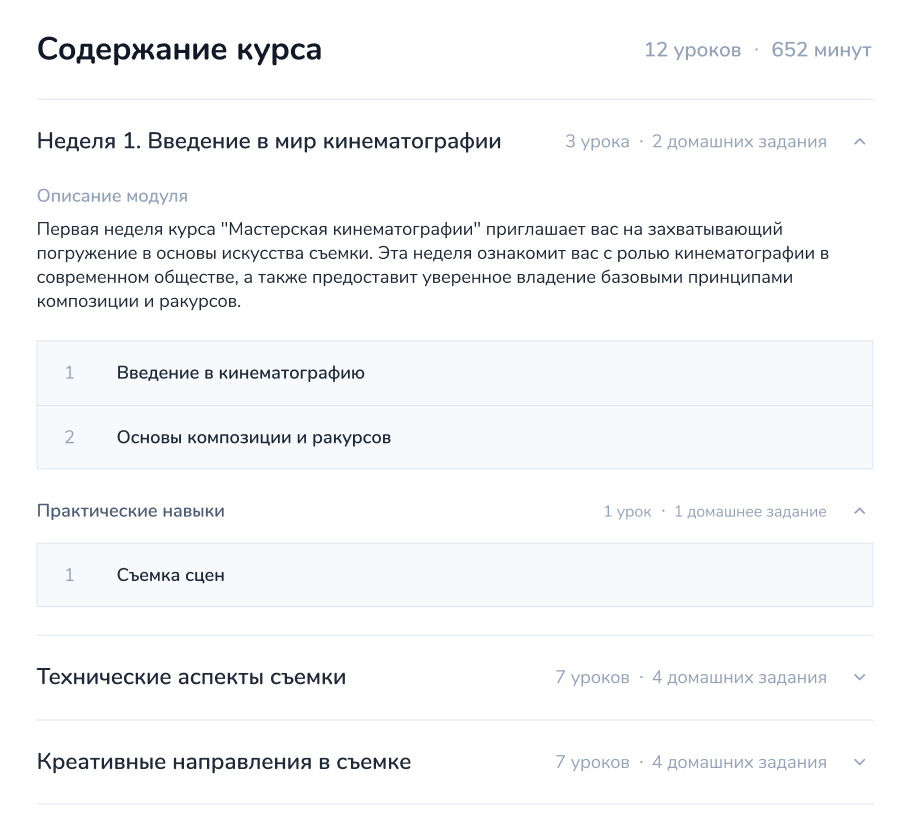Click the 652 минут duration label
This screenshot has height=832, width=910.
(x=821, y=50)
